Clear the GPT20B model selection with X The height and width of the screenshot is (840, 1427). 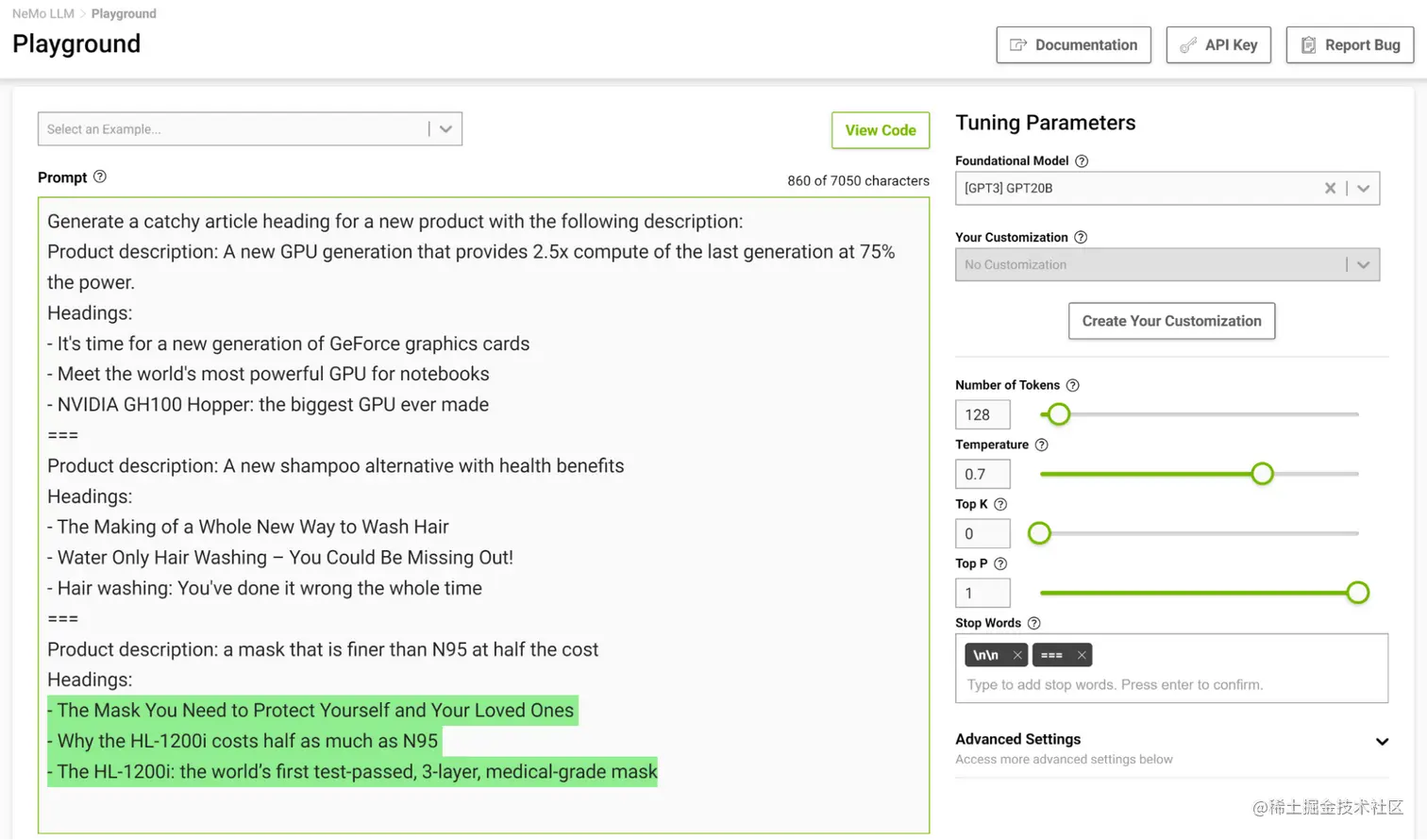(x=1331, y=187)
